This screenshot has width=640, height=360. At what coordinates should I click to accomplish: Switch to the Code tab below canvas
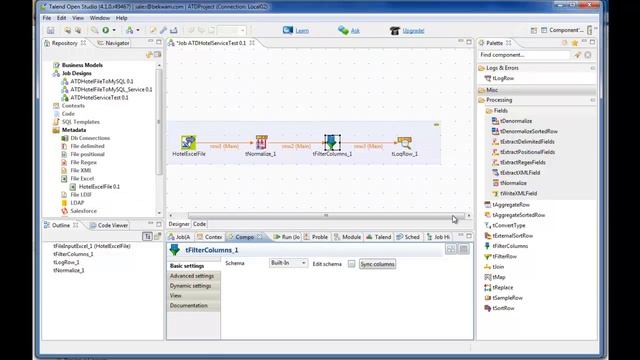(x=200, y=224)
